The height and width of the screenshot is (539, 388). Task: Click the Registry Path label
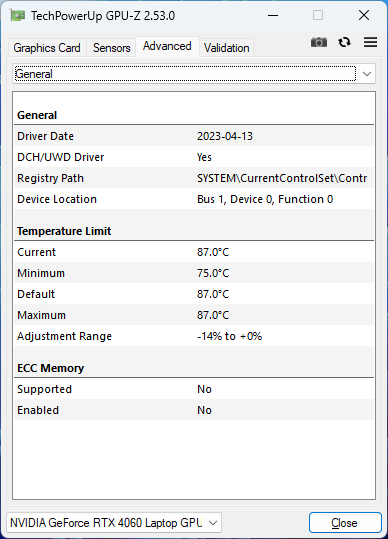(51, 178)
